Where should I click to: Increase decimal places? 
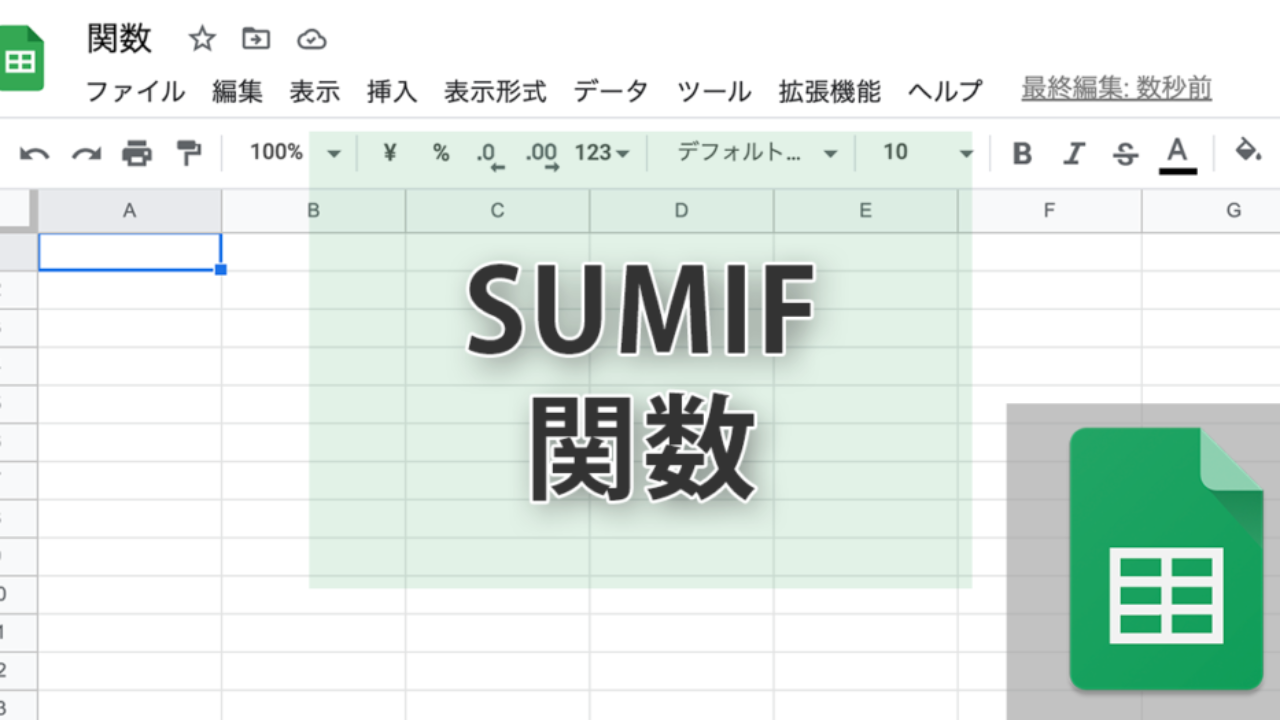coord(542,154)
